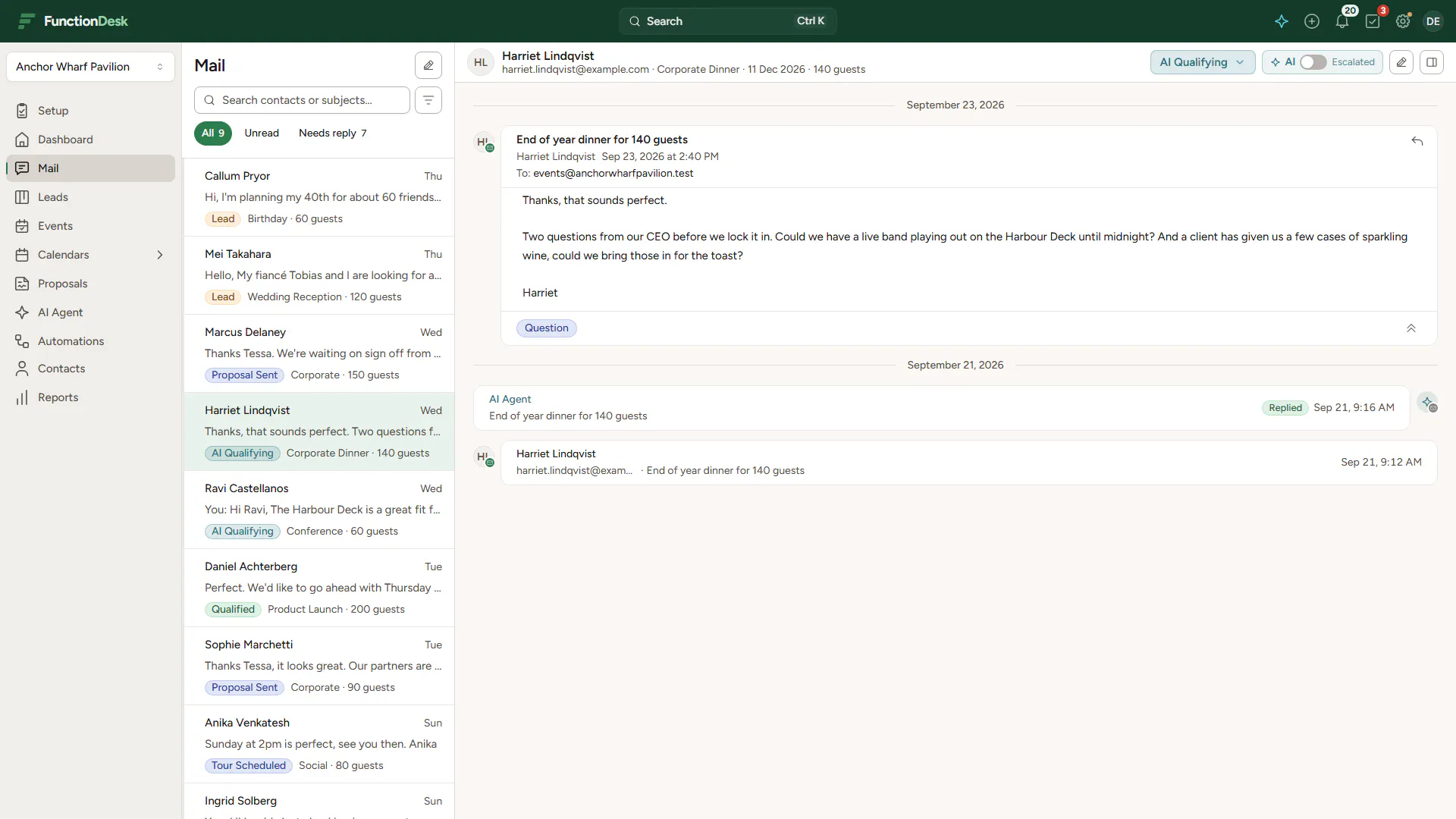Open Marcus Delaney conversation
Image resolution: width=1456 pixels, height=819 pixels.
point(319,353)
